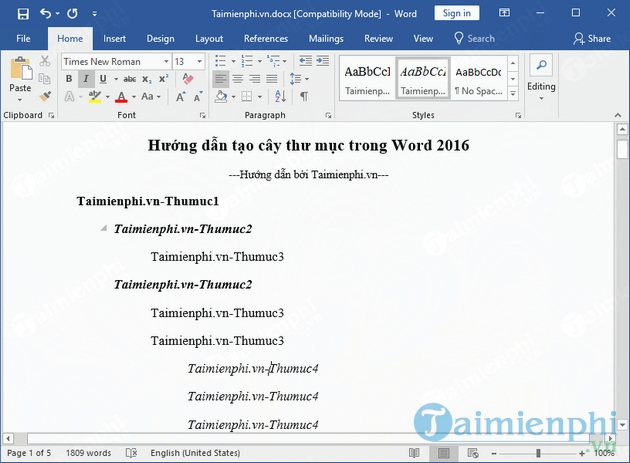The image size is (630, 463).
Task: Open the File tab
Action: pyautogui.click(x=23, y=39)
